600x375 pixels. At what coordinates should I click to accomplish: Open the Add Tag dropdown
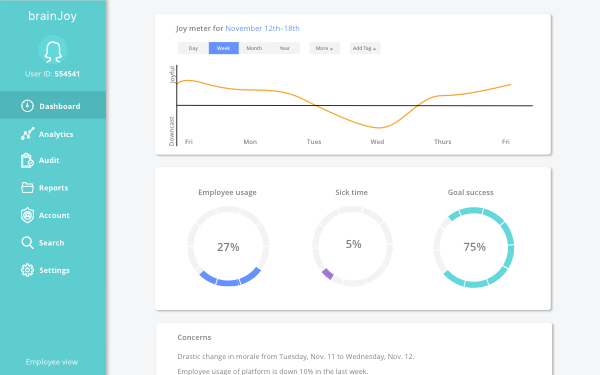tap(365, 48)
